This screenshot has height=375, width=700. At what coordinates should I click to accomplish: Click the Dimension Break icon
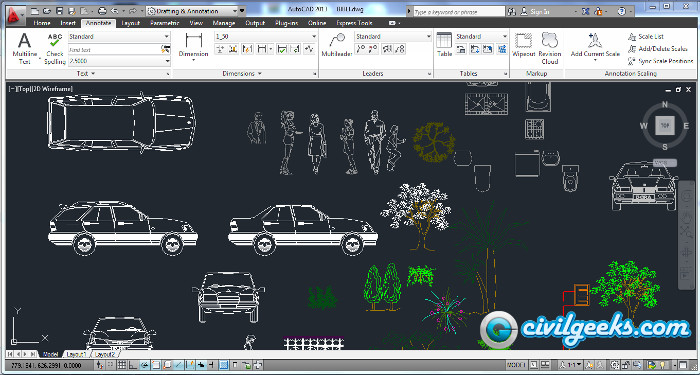click(221, 49)
